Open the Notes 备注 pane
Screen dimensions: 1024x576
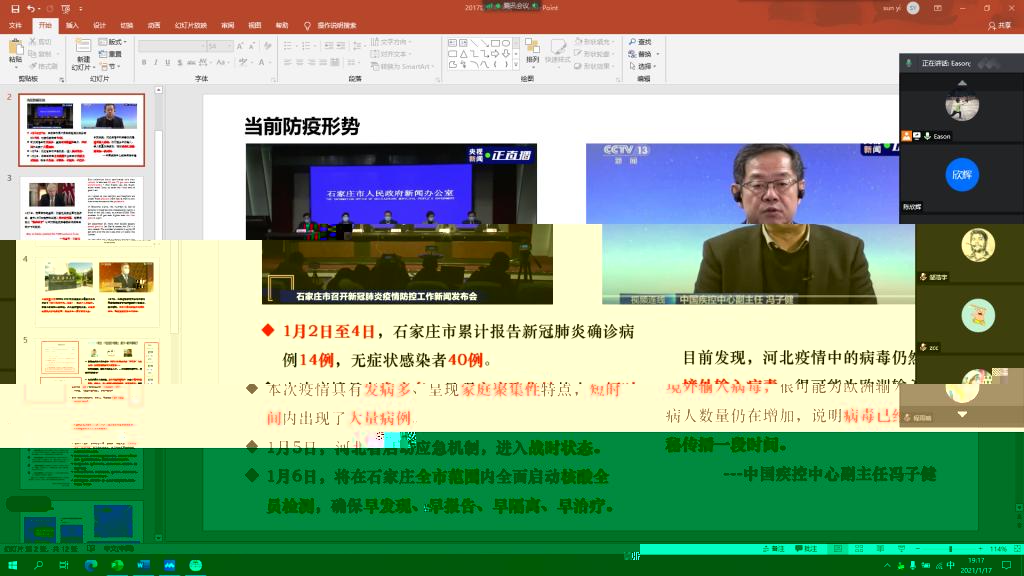click(x=773, y=549)
